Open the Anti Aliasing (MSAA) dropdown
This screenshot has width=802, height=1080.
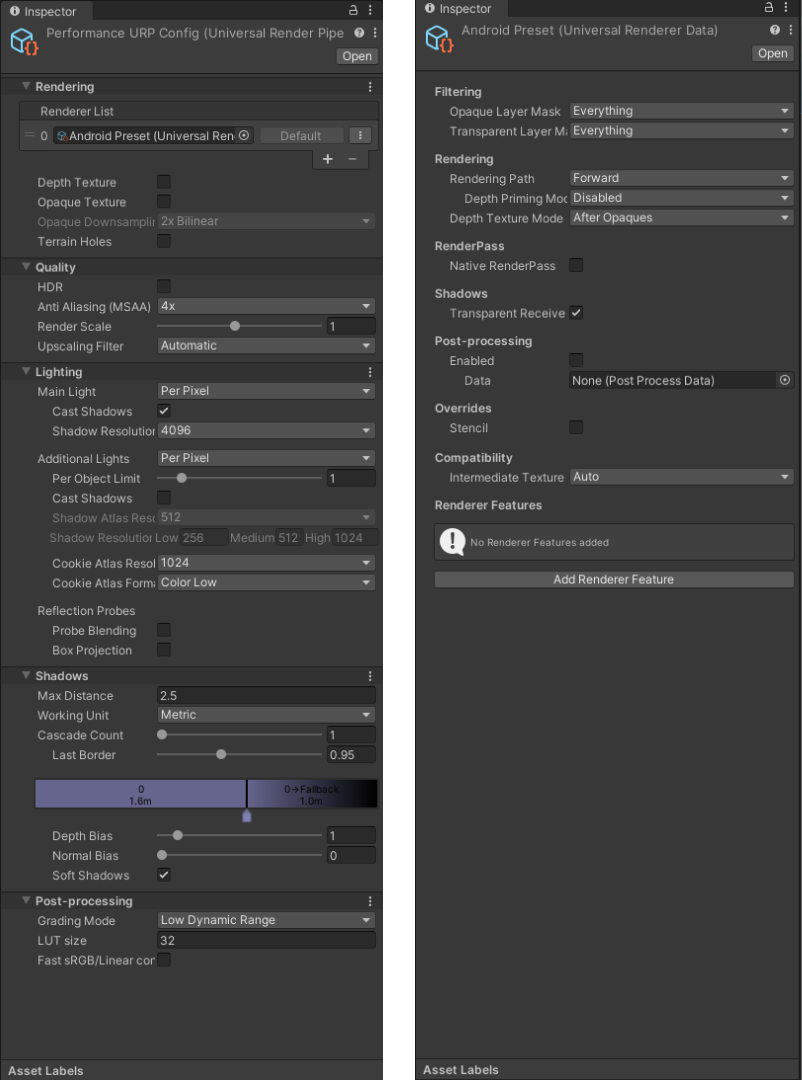[x=265, y=306]
